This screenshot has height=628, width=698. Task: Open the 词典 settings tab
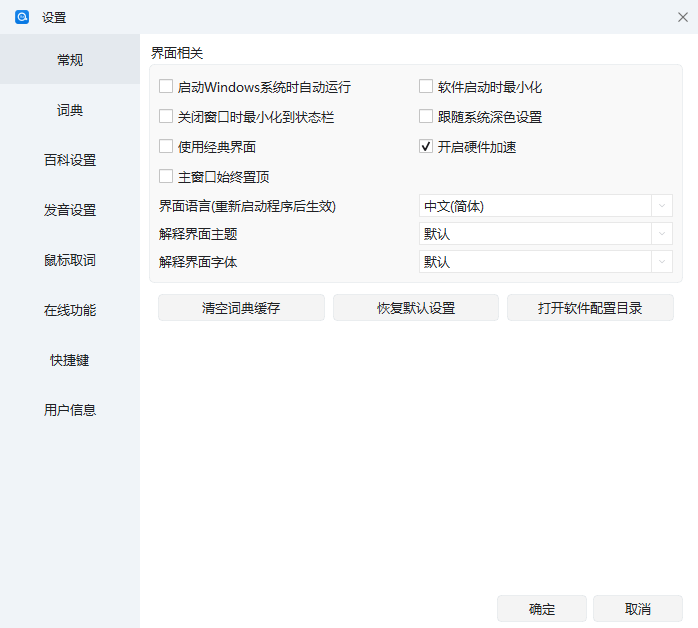click(x=70, y=109)
